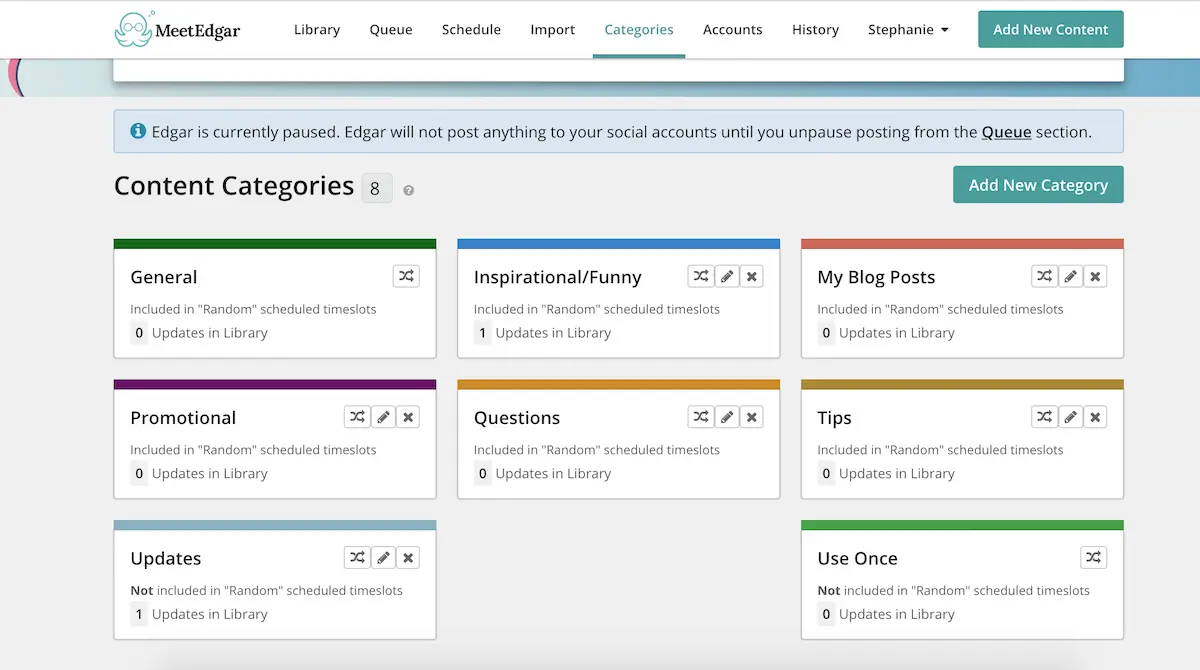Click the MeetEdgar octopus logo
Screen dimensions: 1200x670
tap(131, 29)
